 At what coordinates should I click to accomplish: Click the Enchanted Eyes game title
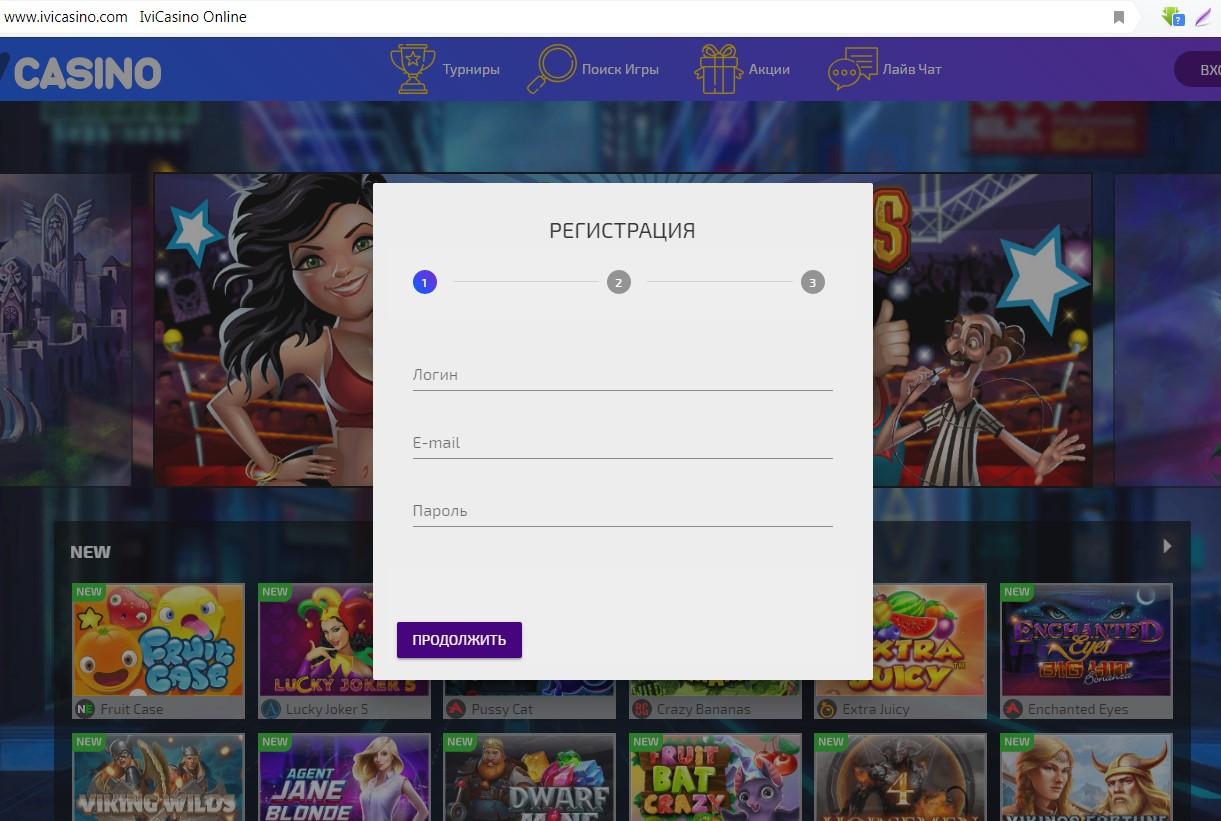click(1078, 709)
